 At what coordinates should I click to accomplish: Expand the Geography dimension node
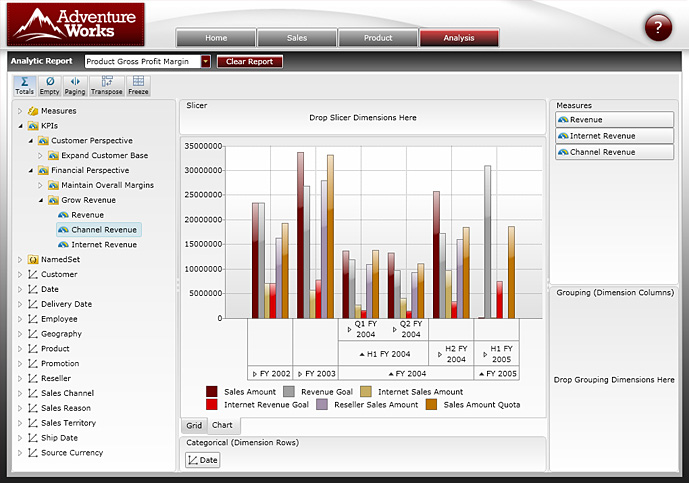[20, 334]
